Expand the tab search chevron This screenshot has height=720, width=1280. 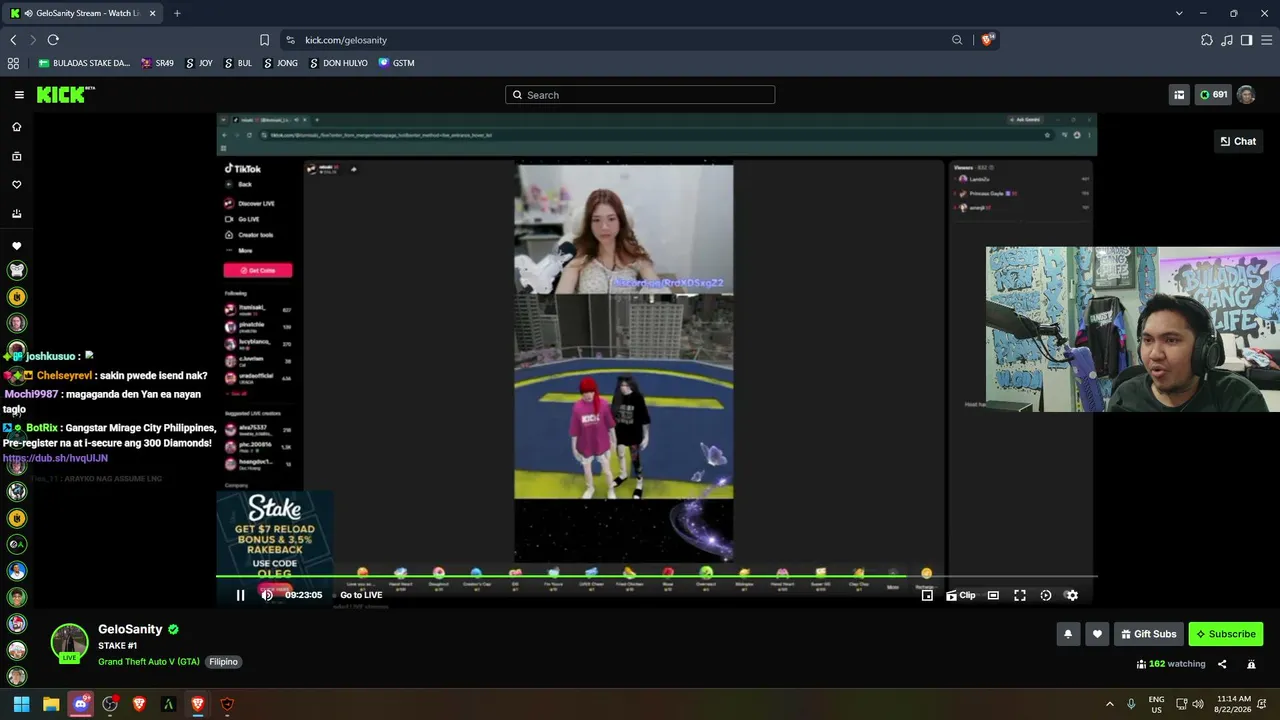[x=1179, y=13]
